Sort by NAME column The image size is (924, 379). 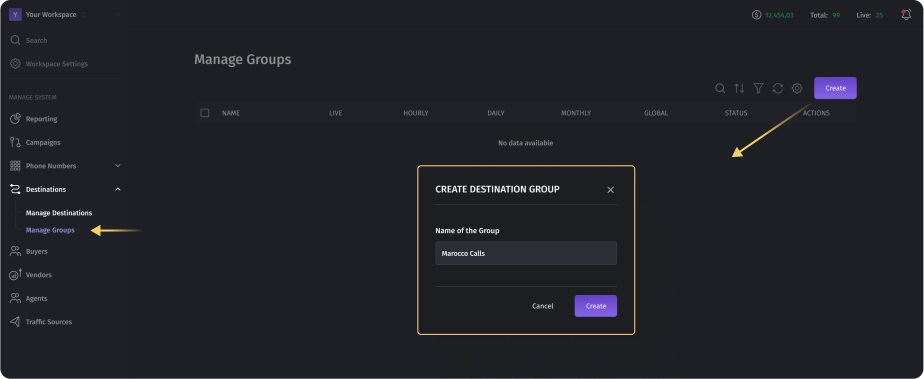pos(230,113)
